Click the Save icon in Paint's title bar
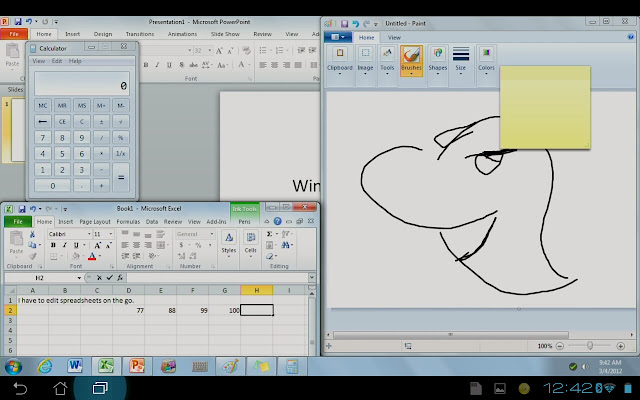640x400 pixels. tap(344, 24)
